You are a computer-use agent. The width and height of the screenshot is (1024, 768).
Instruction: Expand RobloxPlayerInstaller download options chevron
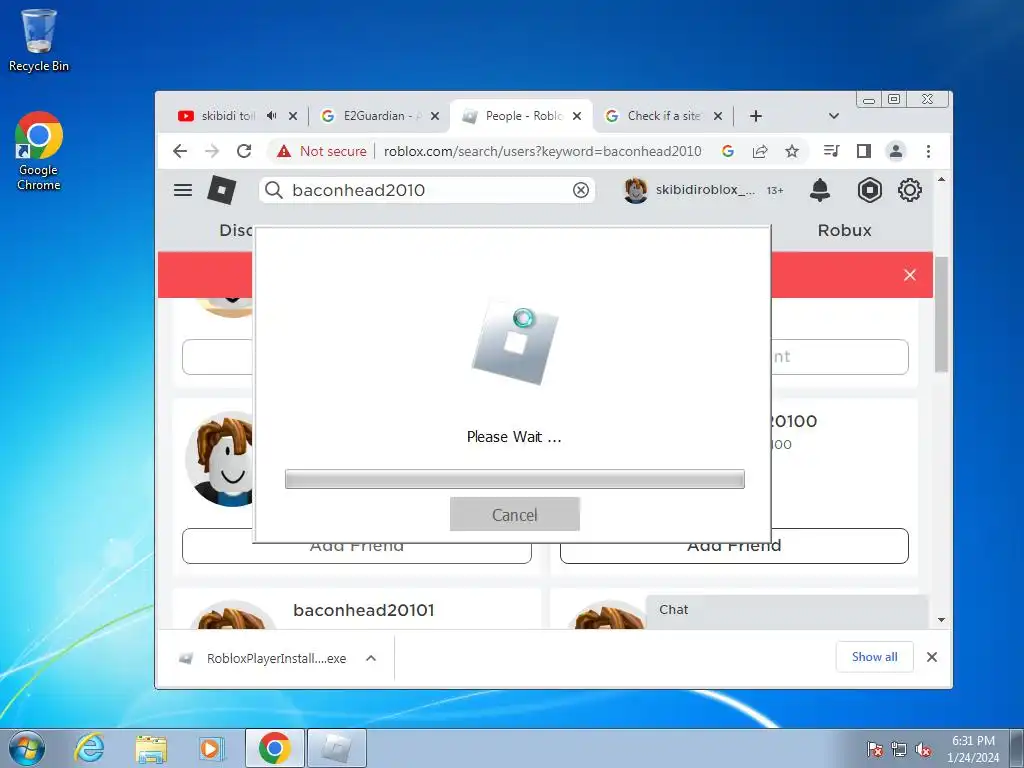point(371,658)
